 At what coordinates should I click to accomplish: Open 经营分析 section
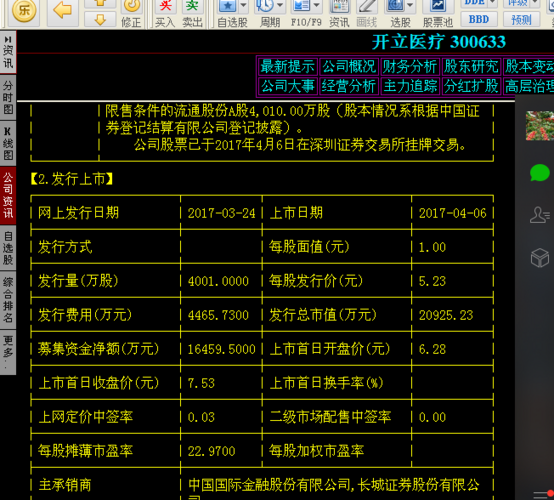point(349,86)
